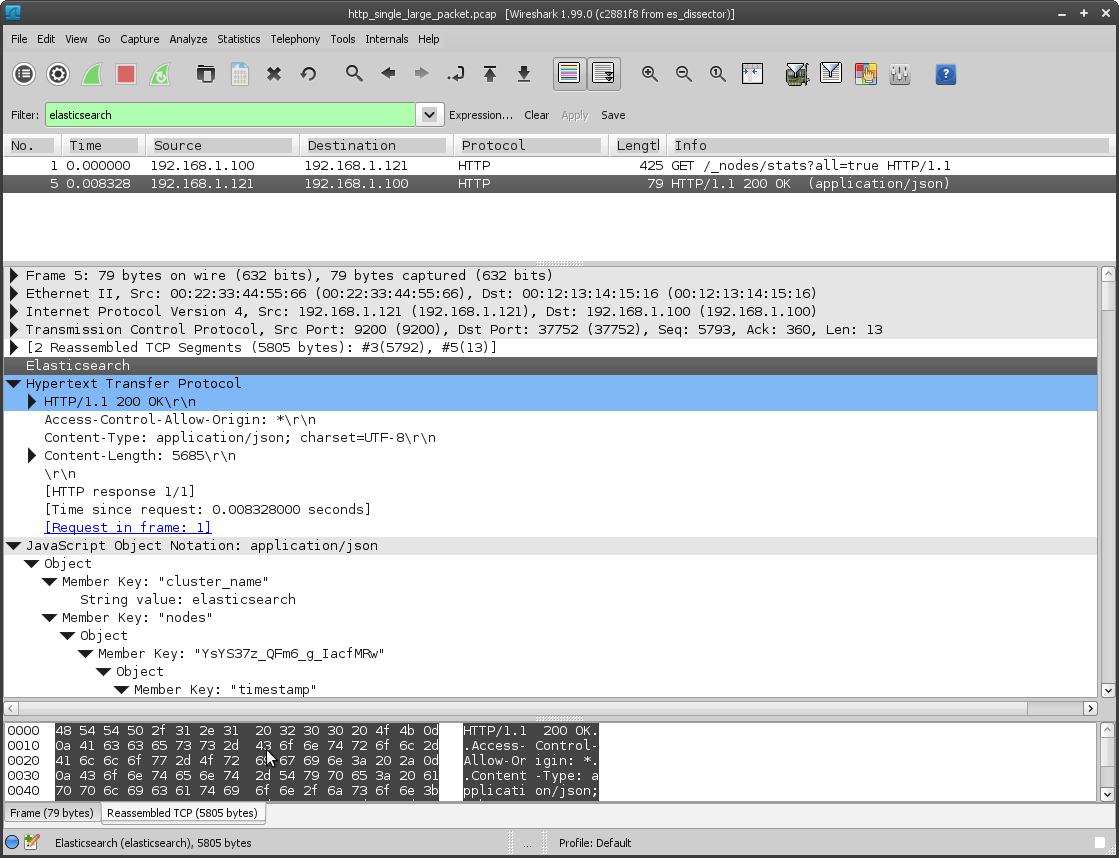Follow the Request in frame: 1 link
The height and width of the screenshot is (858, 1119).
point(127,528)
